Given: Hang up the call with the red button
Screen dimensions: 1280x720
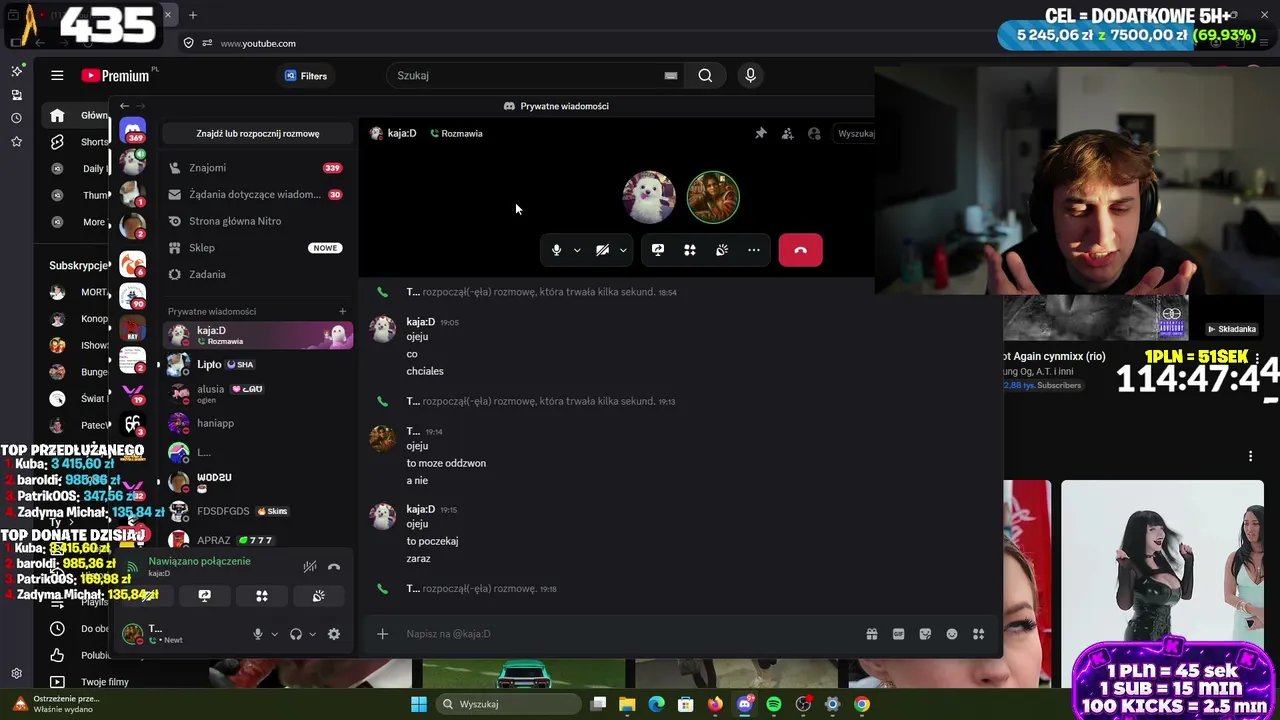Looking at the screenshot, I should (x=800, y=250).
